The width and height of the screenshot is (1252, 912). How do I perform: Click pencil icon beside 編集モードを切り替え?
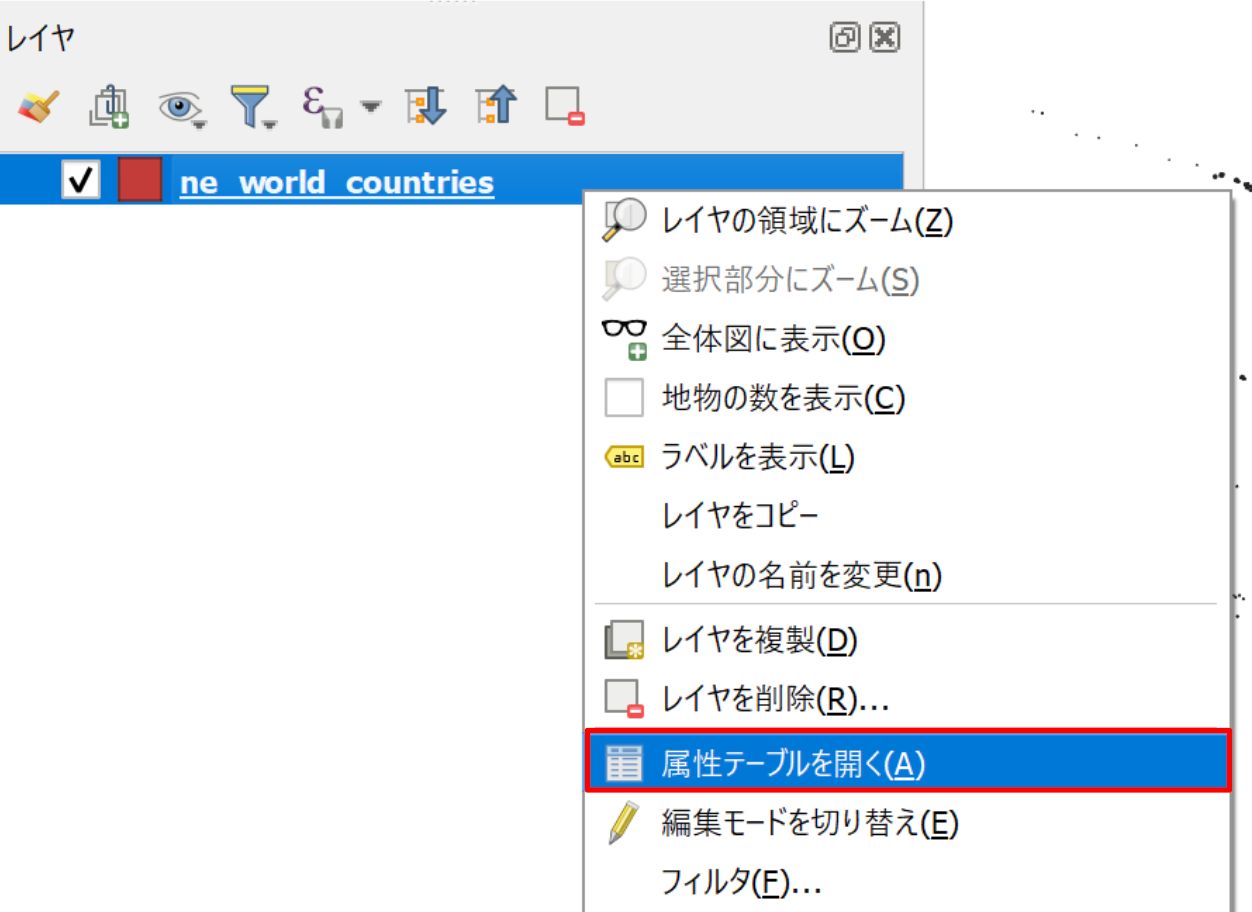tap(623, 823)
